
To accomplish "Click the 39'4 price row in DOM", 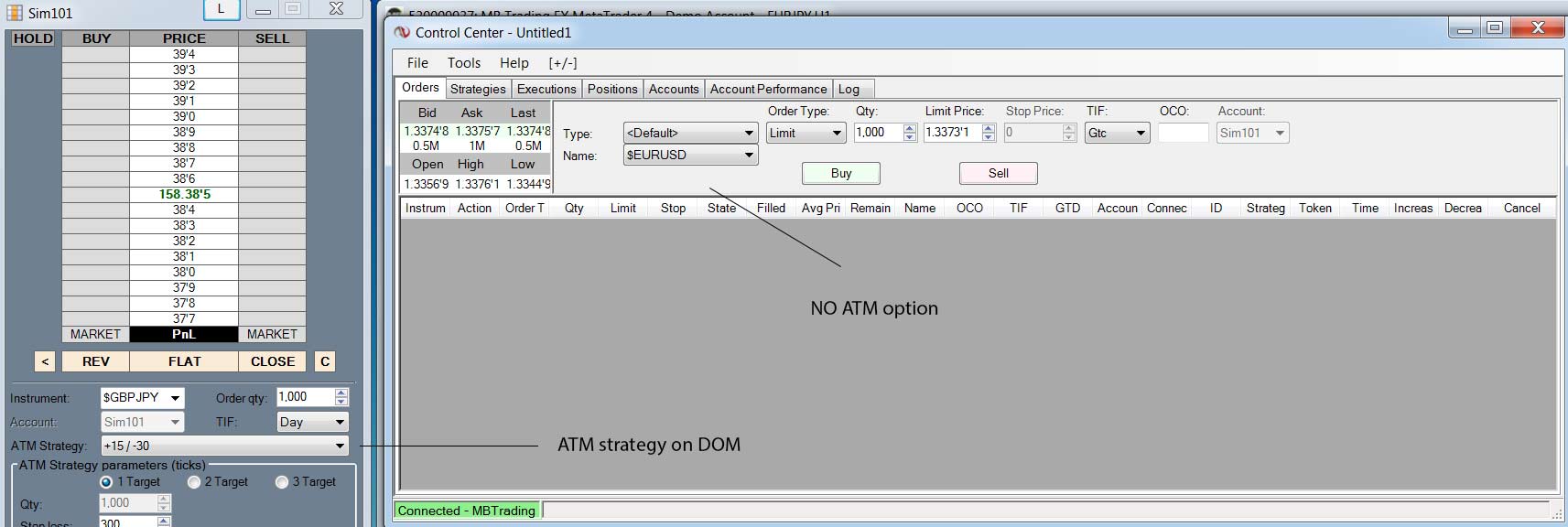I will 184,54.
